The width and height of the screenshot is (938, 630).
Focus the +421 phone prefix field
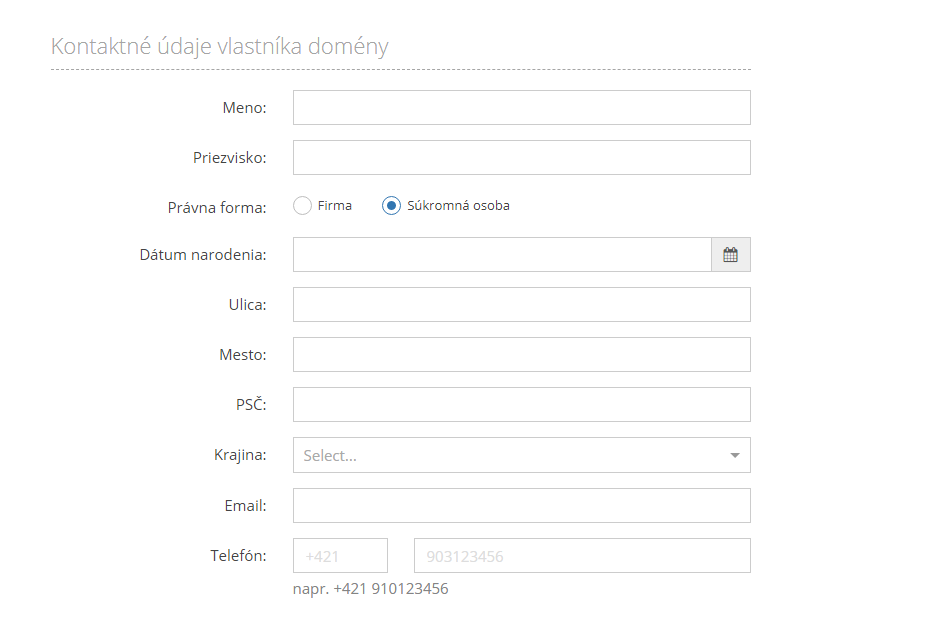pyautogui.click(x=340, y=556)
